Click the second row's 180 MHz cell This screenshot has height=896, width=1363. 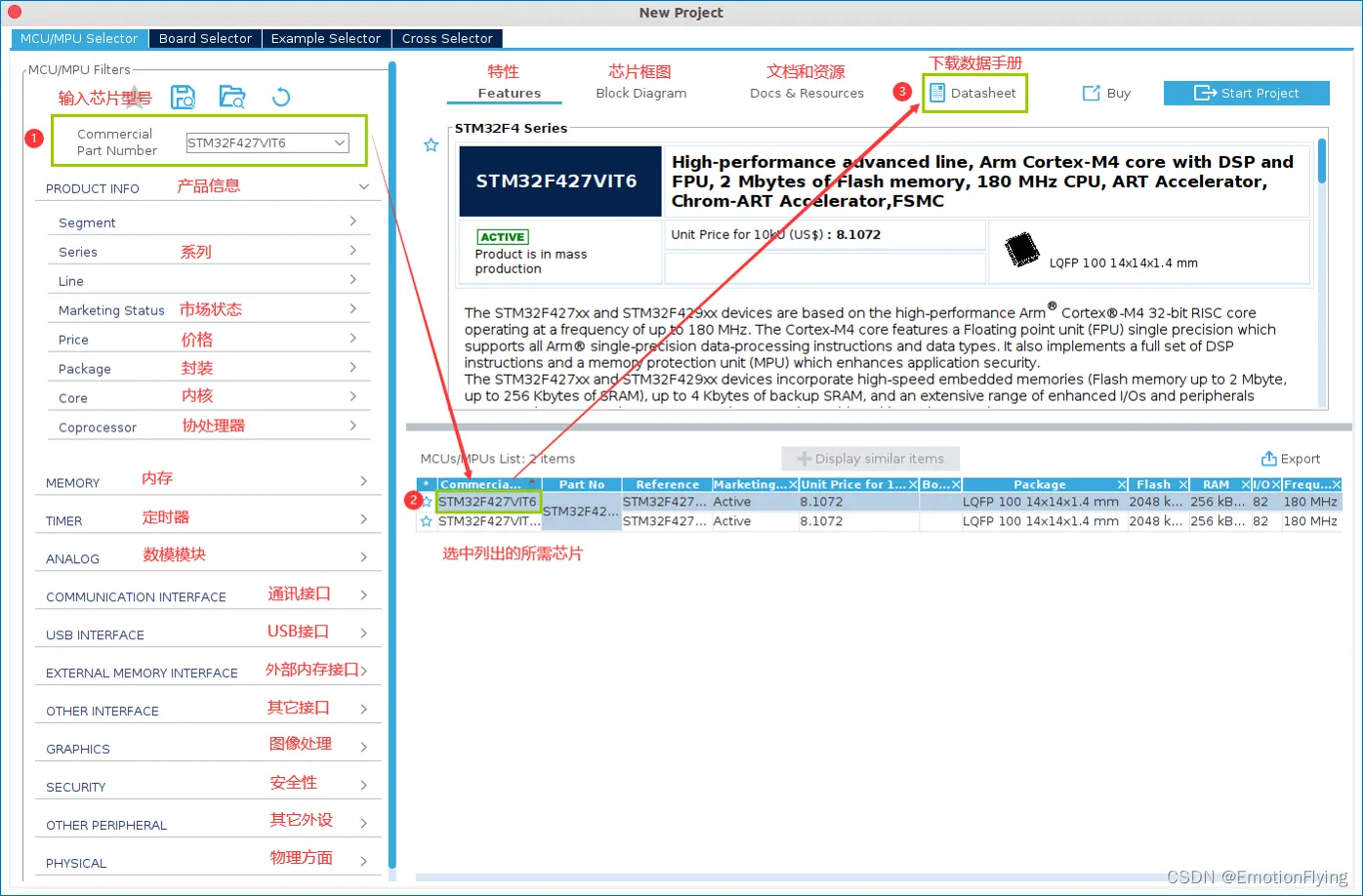pos(1310,521)
